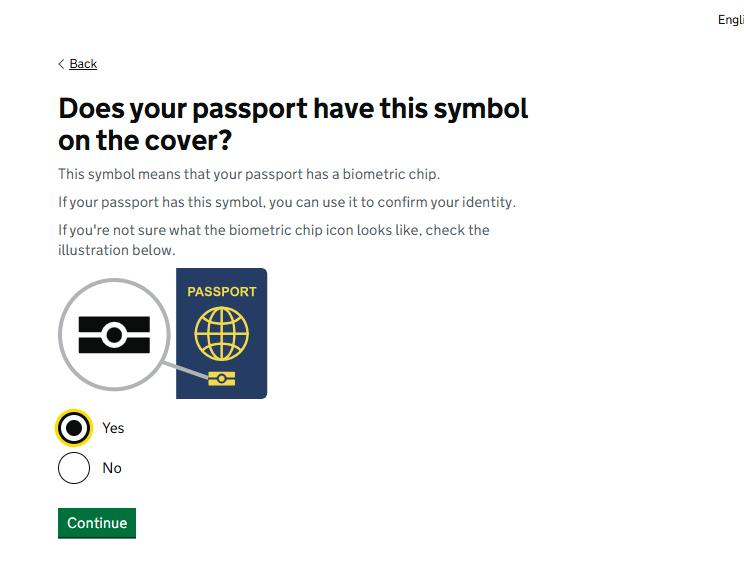Click the back chevron arrow icon
Screen dimensions: 744x578
pyautogui.click(x=61, y=64)
